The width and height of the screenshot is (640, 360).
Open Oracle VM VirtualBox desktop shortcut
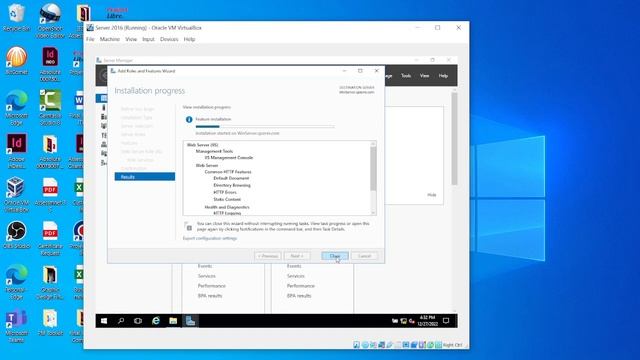click(16, 194)
